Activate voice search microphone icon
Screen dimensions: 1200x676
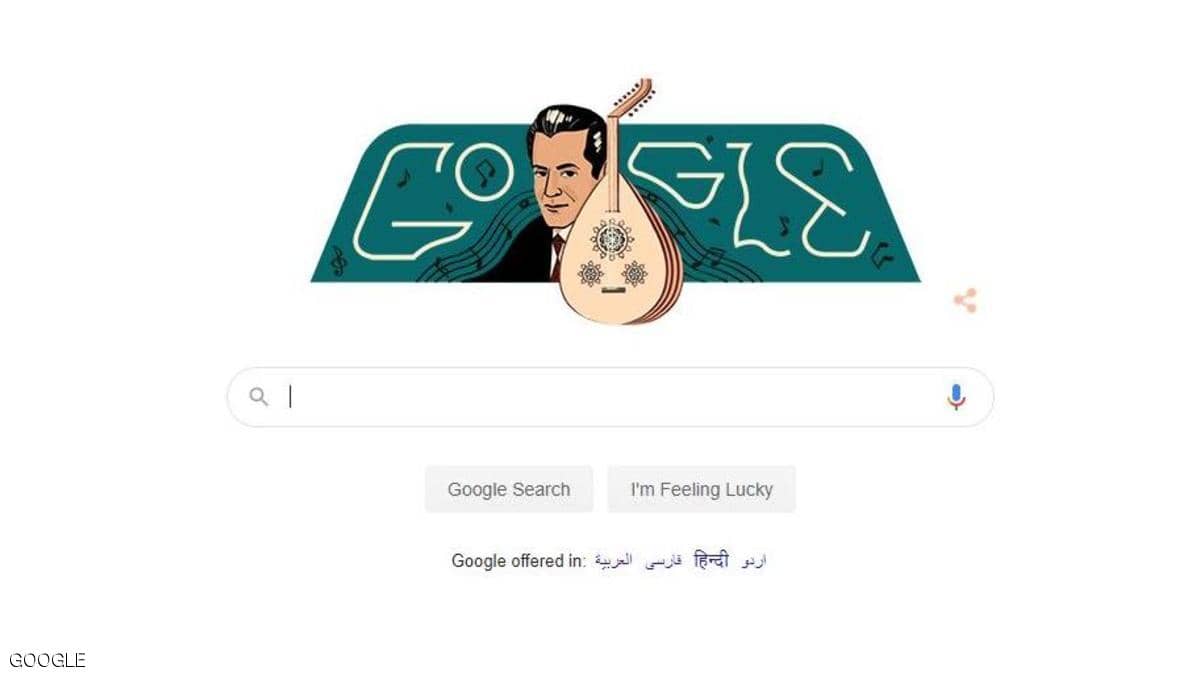[956, 397]
